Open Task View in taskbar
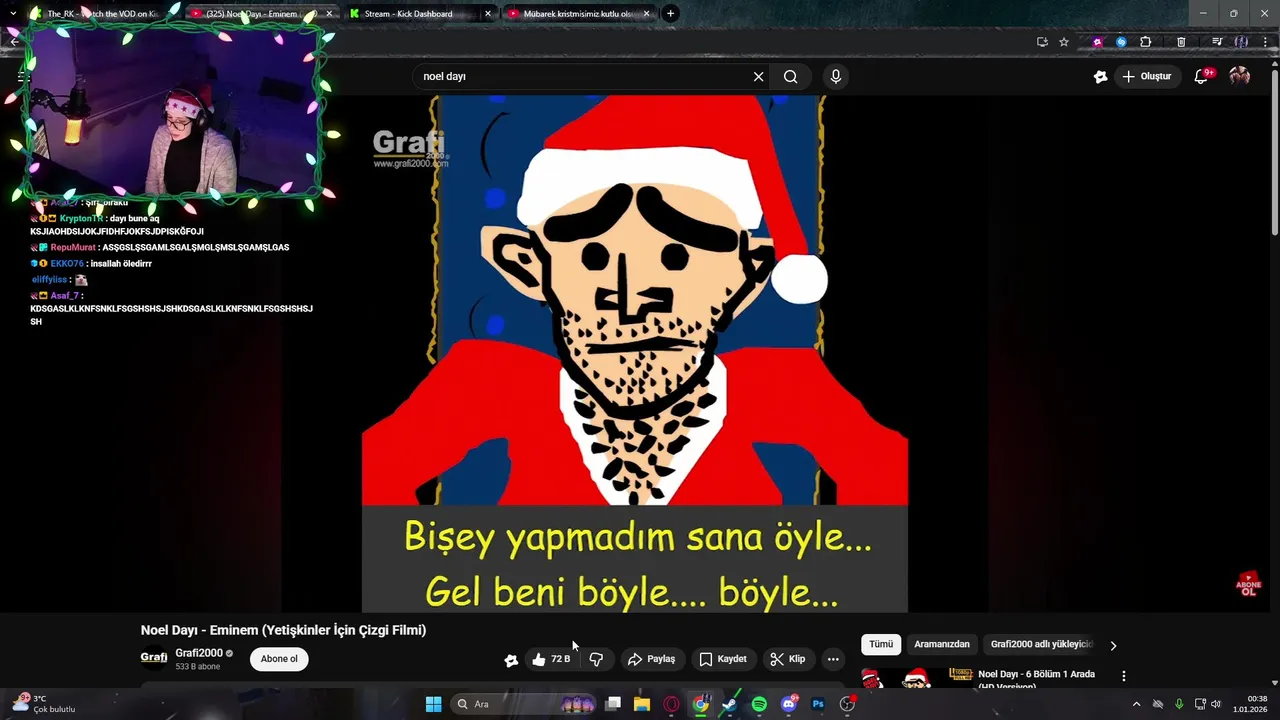The height and width of the screenshot is (720, 1280). 613,704
